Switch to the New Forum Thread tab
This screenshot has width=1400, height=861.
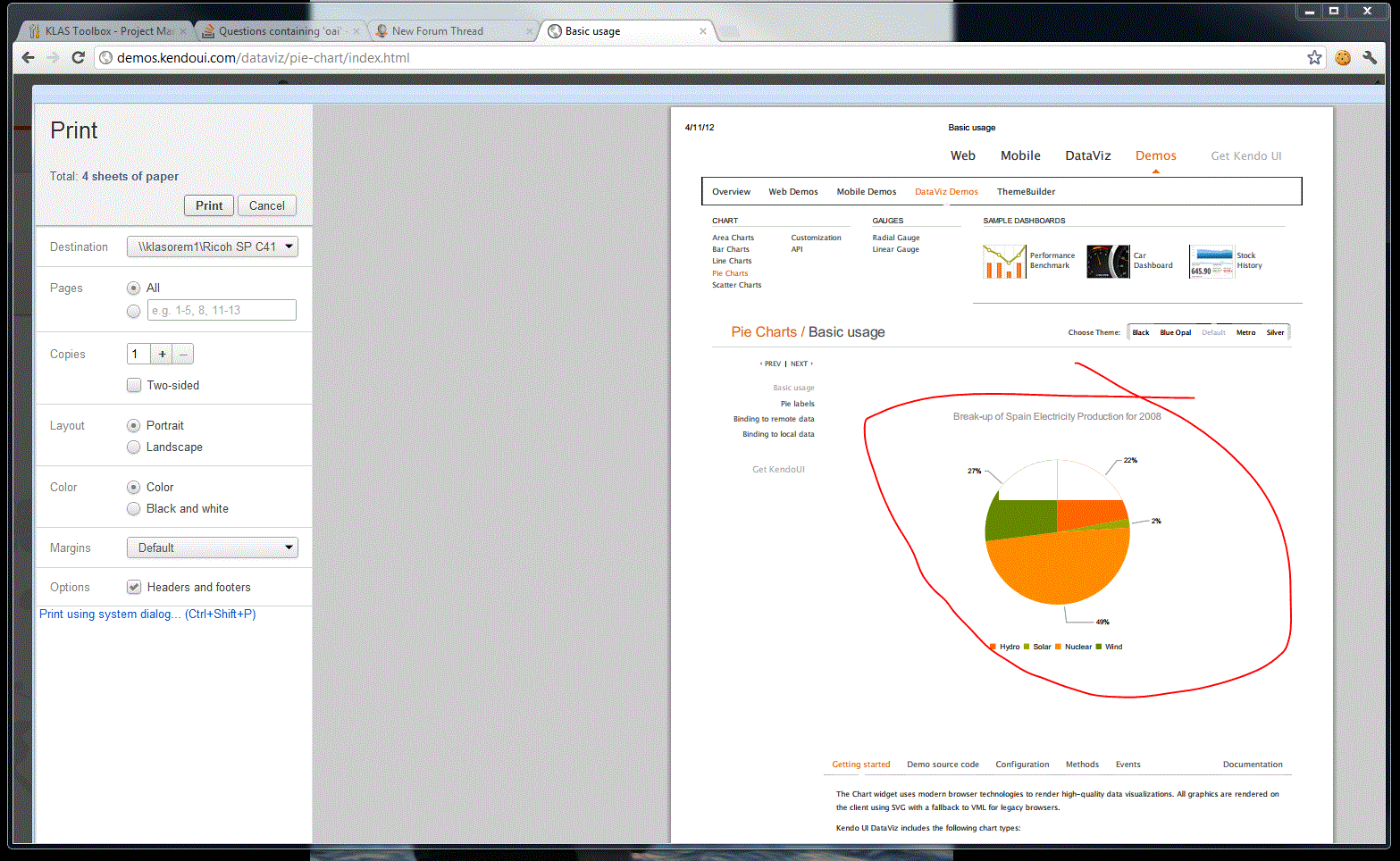click(453, 30)
